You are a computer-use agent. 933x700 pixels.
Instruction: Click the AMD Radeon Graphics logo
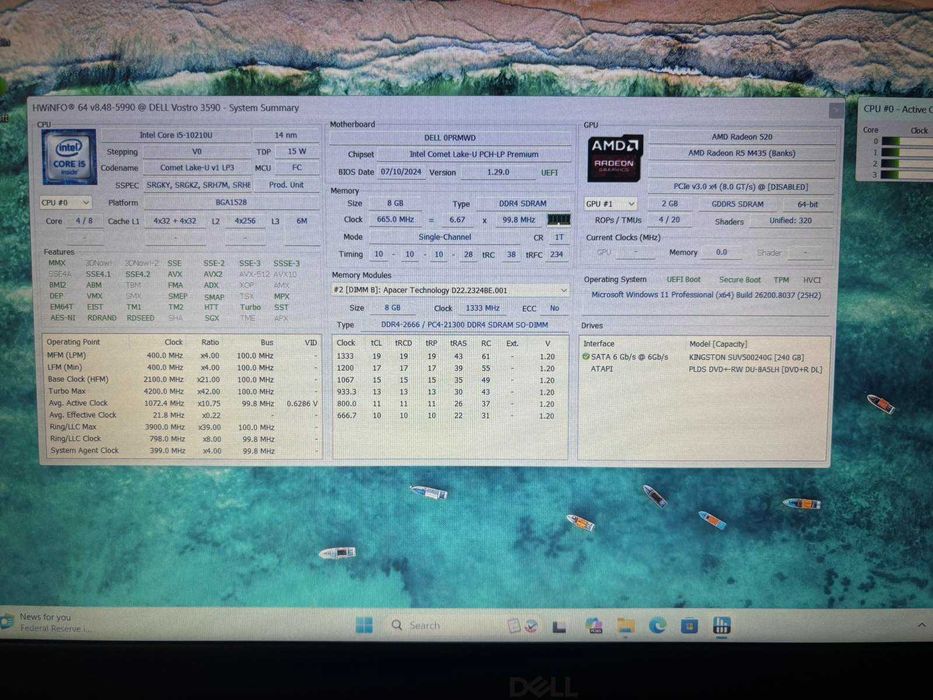tap(615, 158)
